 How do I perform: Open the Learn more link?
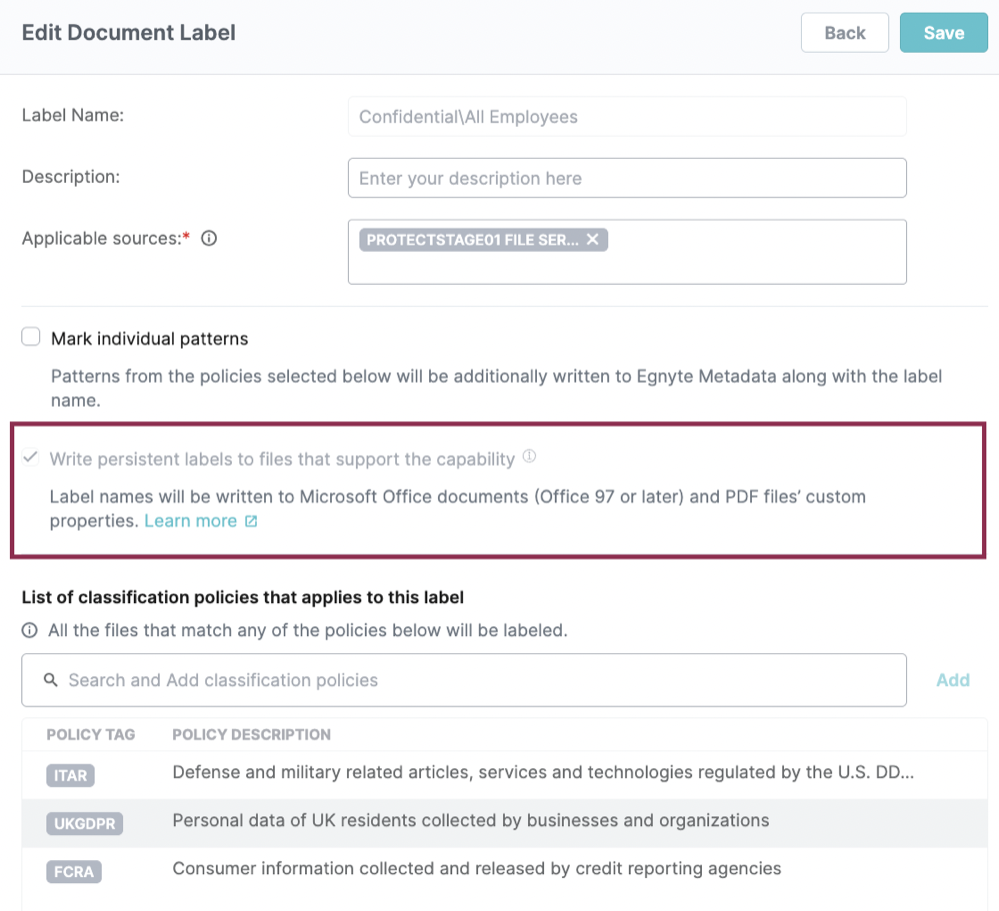(x=190, y=520)
